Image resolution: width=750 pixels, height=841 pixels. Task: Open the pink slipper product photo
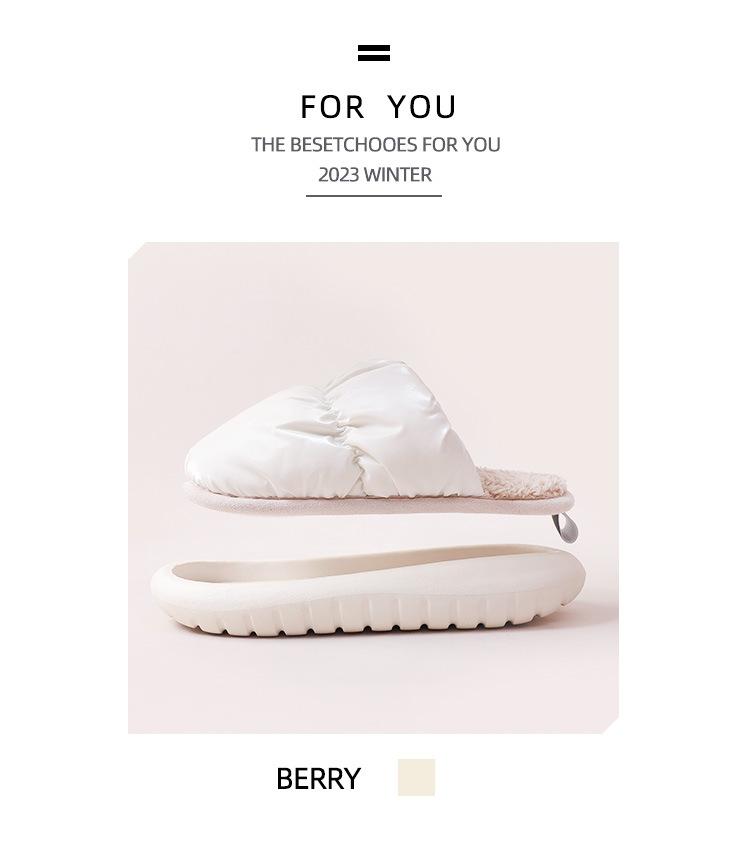click(x=373, y=488)
